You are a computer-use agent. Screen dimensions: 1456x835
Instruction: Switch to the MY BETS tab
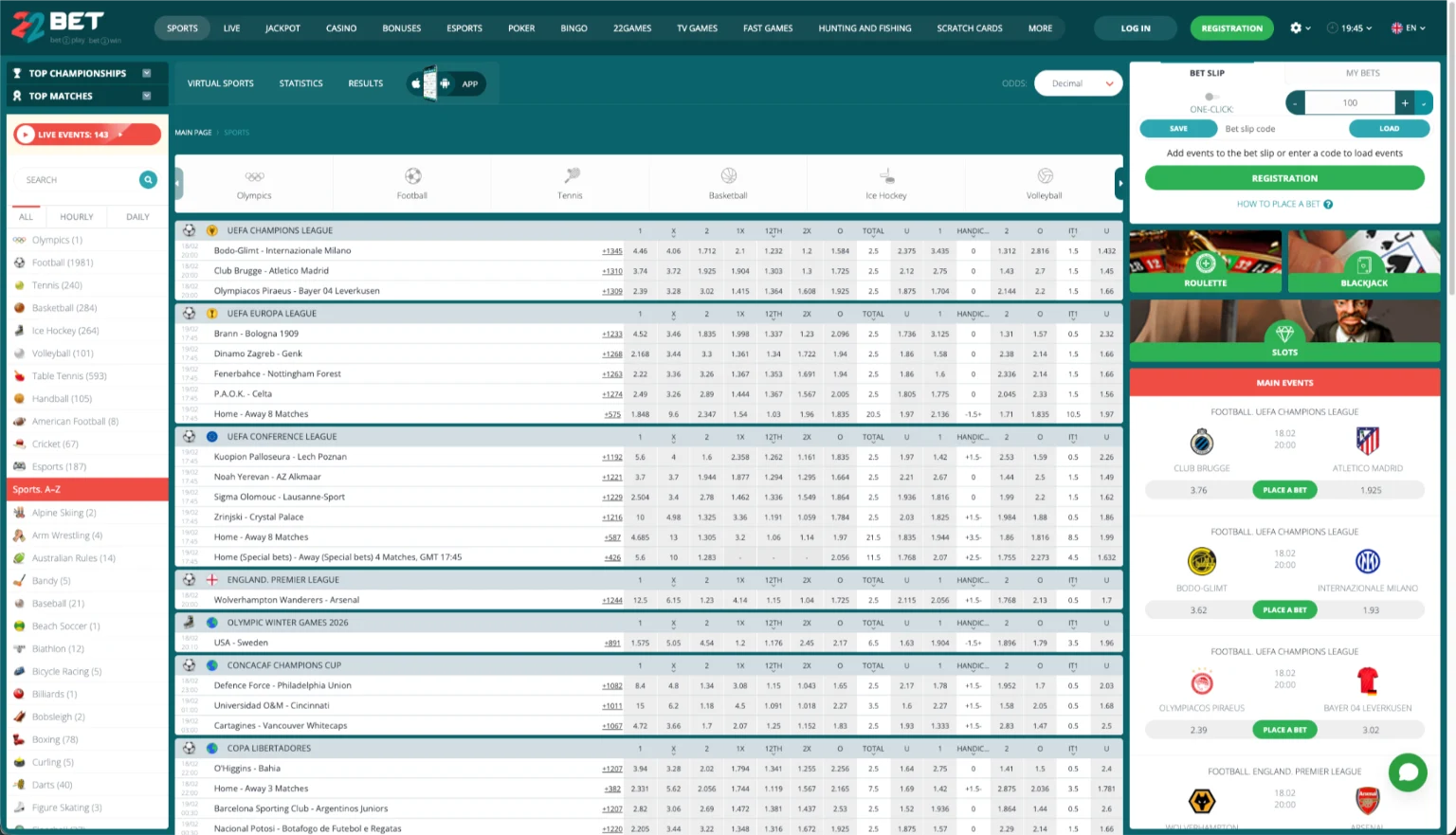(1362, 73)
